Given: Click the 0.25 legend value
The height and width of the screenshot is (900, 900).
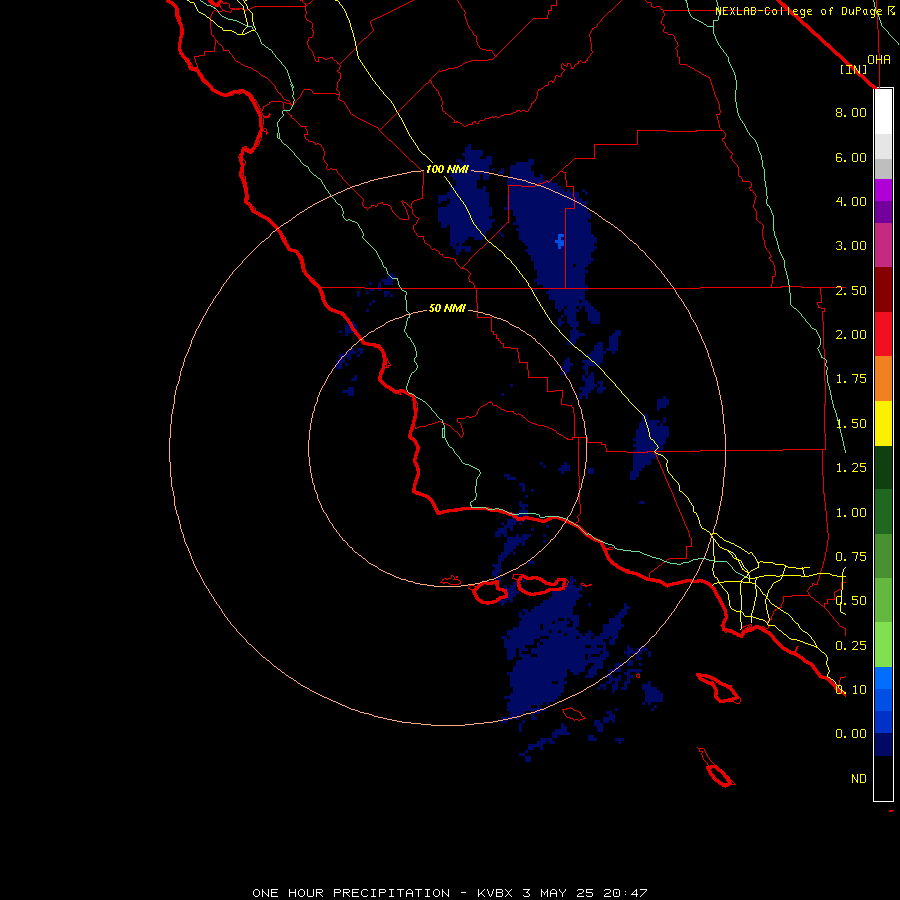Looking at the screenshot, I should point(851,646).
